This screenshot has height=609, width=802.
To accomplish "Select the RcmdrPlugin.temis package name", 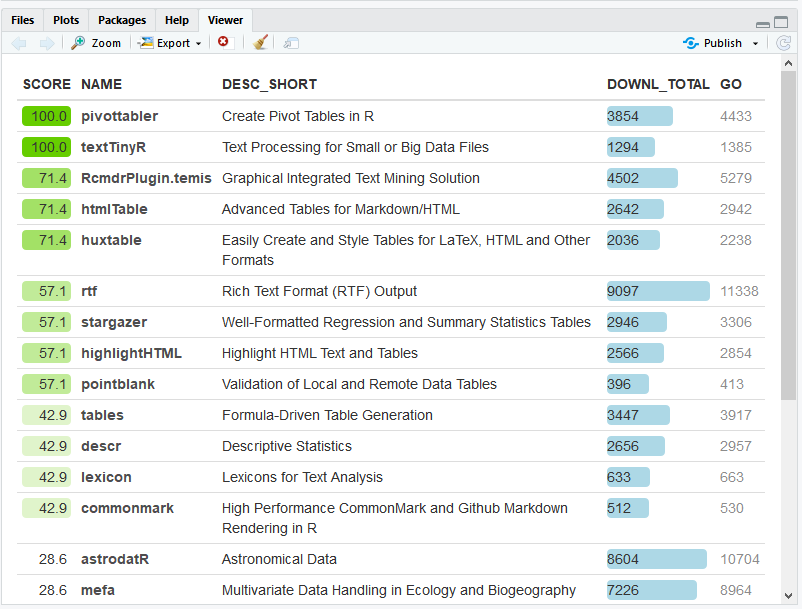I will 146,178.
